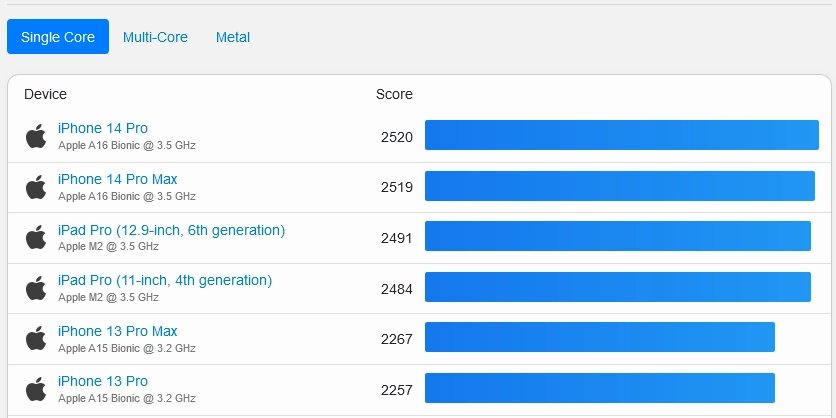Open the iPhone 13 Pro link
This screenshot has height=418, width=836.
pyautogui.click(x=103, y=381)
